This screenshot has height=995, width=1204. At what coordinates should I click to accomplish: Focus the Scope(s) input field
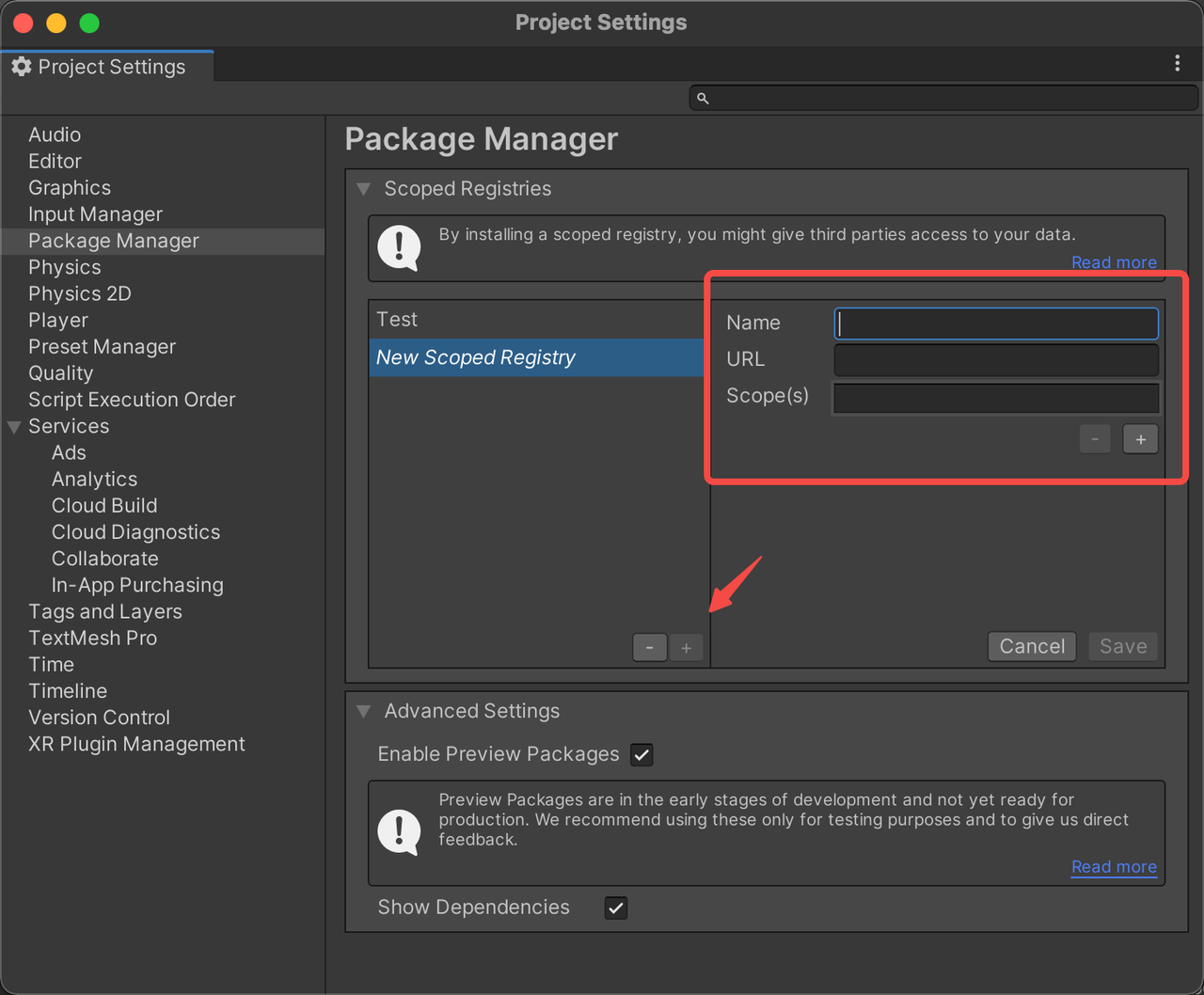(x=996, y=398)
